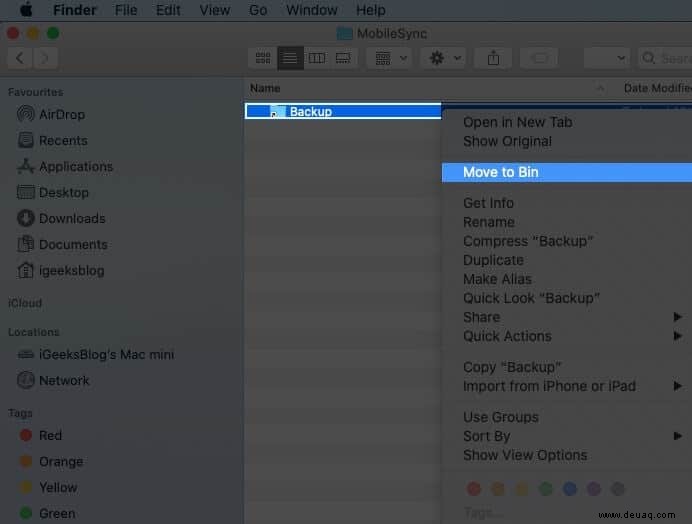Choose Duplicate from context menu
This screenshot has width=692, height=524.
coord(493,260)
